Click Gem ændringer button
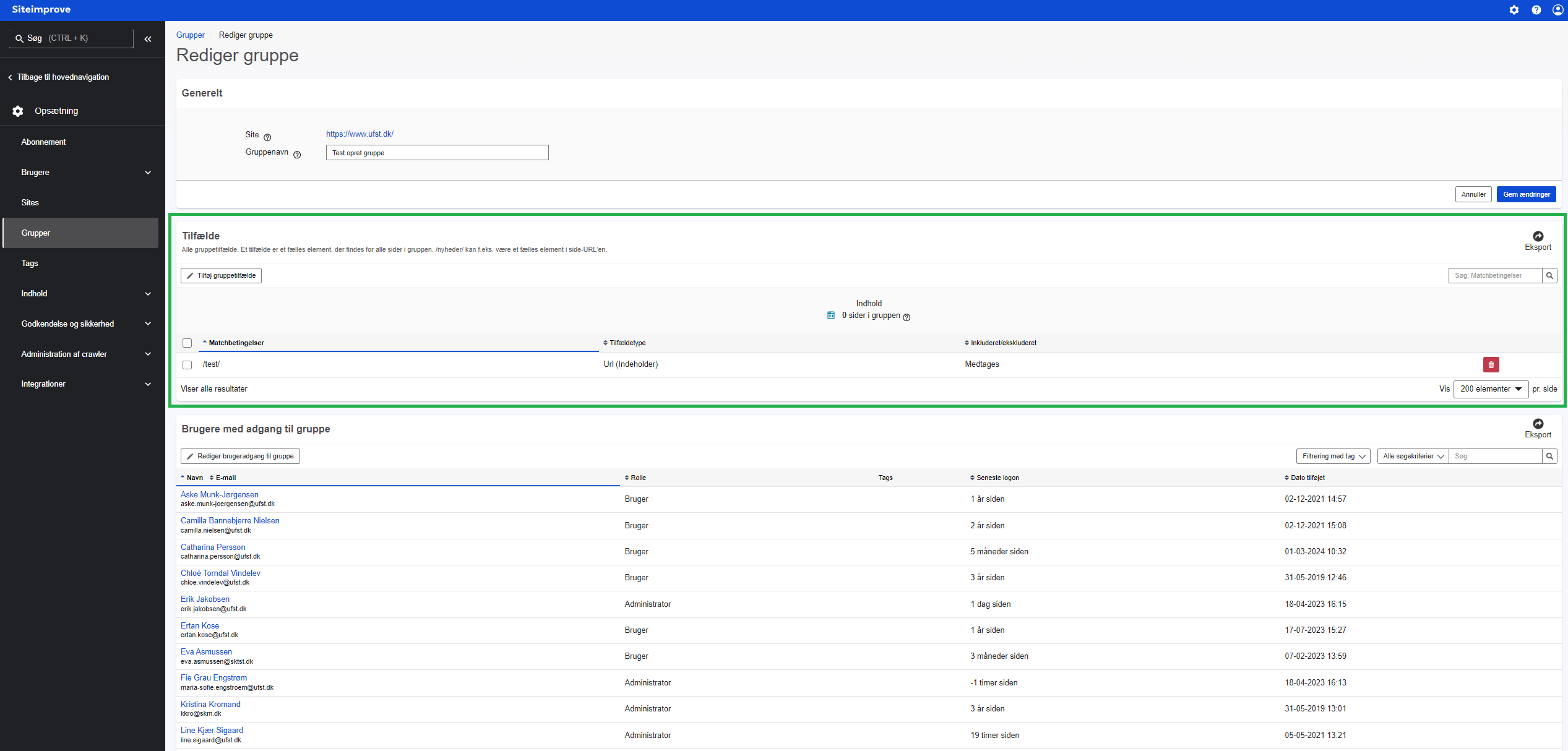 click(1526, 194)
